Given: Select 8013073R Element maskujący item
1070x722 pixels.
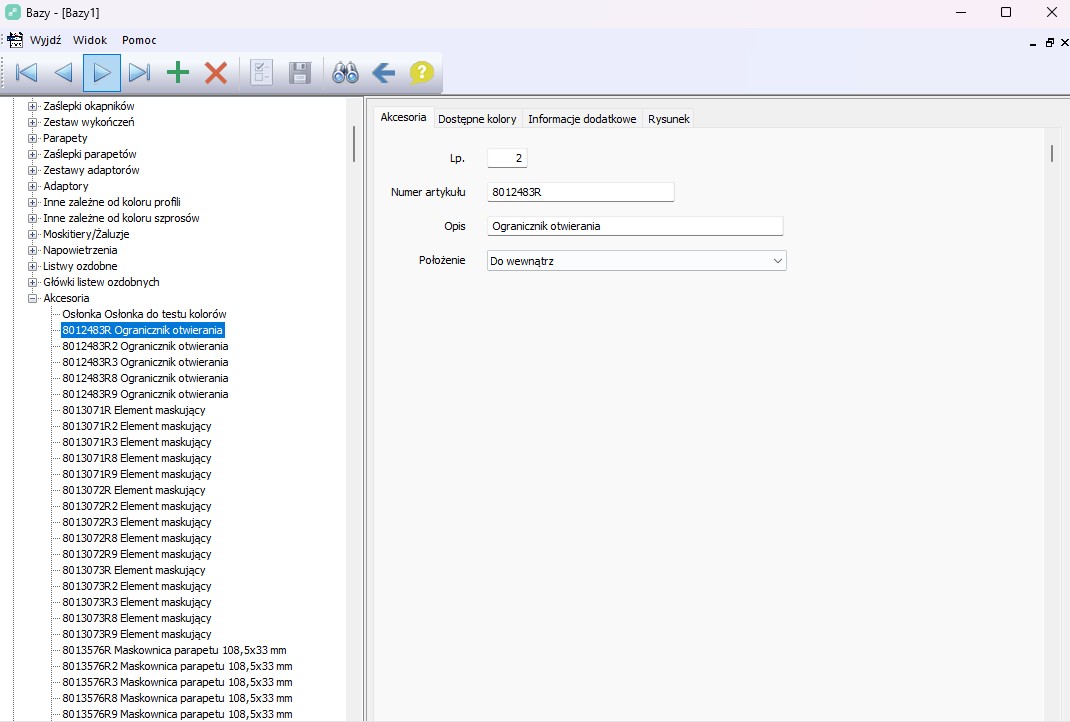Looking at the screenshot, I should point(134,571).
